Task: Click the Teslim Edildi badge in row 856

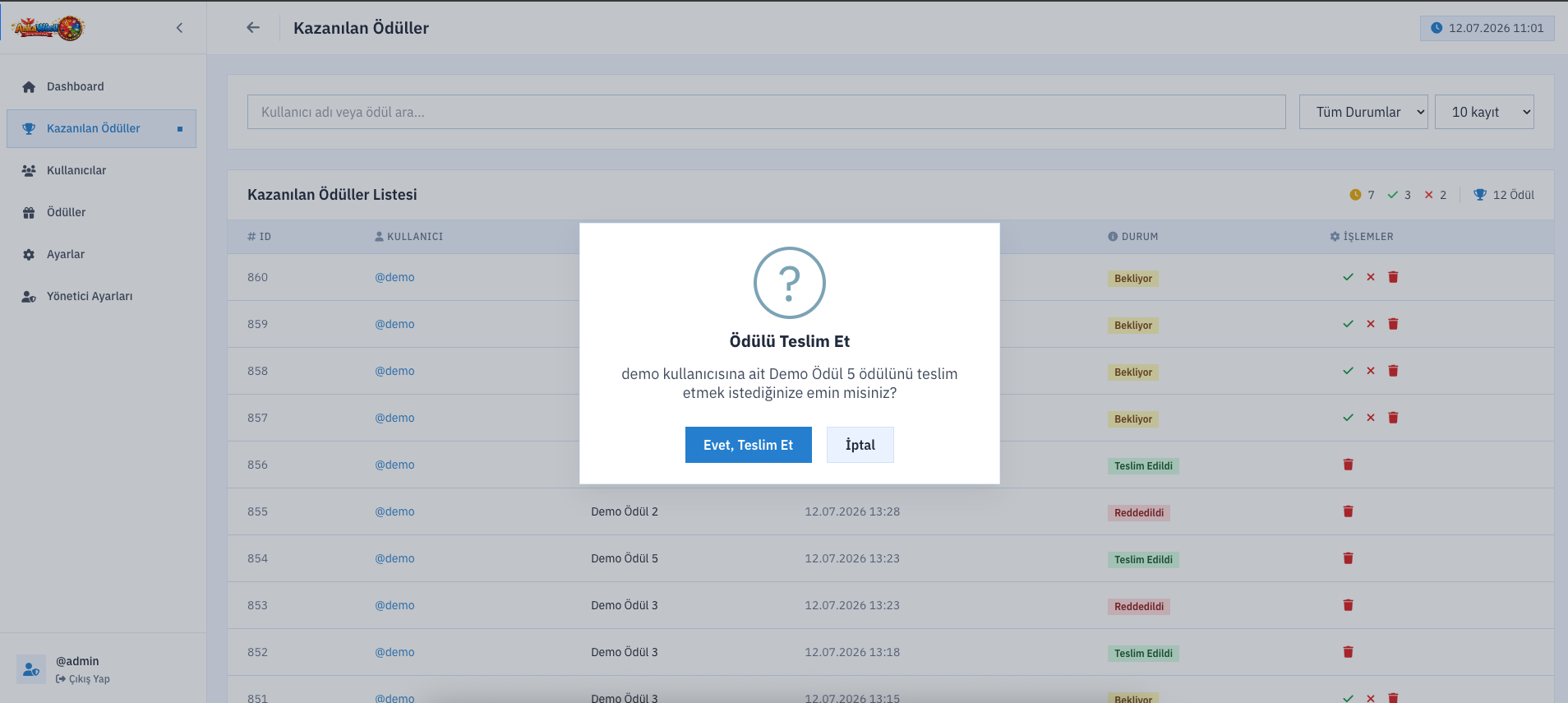Action: 1143,466
